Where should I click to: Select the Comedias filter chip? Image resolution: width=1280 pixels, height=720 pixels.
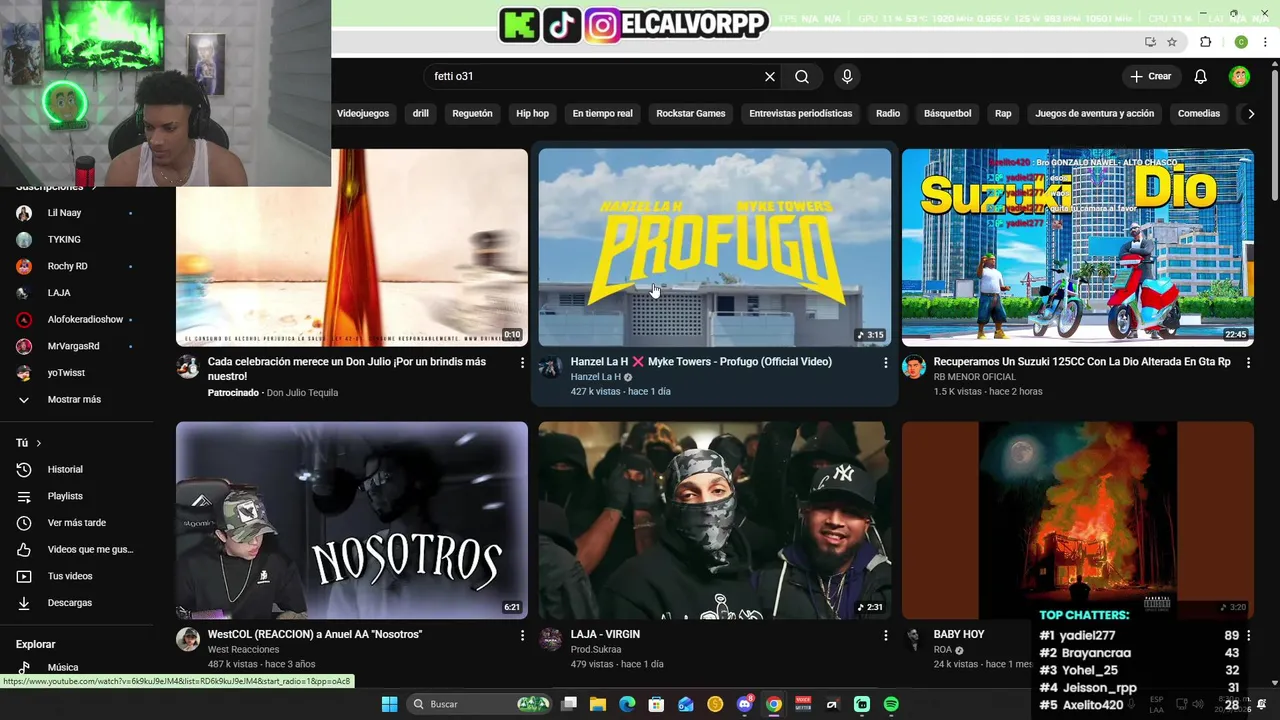pyautogui.click(x=1199, y=114)
